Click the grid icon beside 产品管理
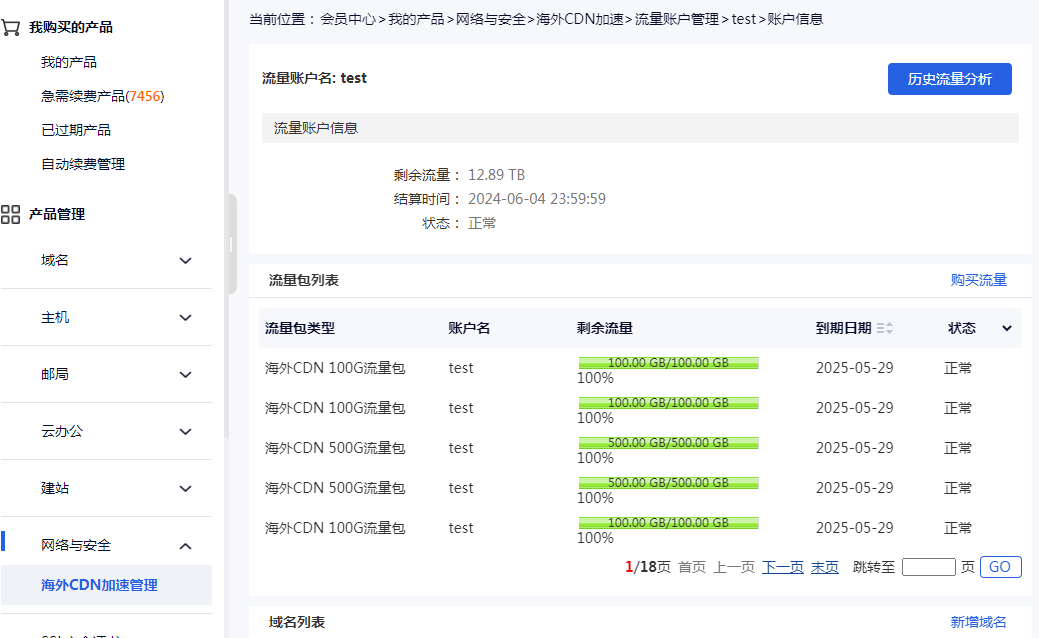 click(11, 214)
